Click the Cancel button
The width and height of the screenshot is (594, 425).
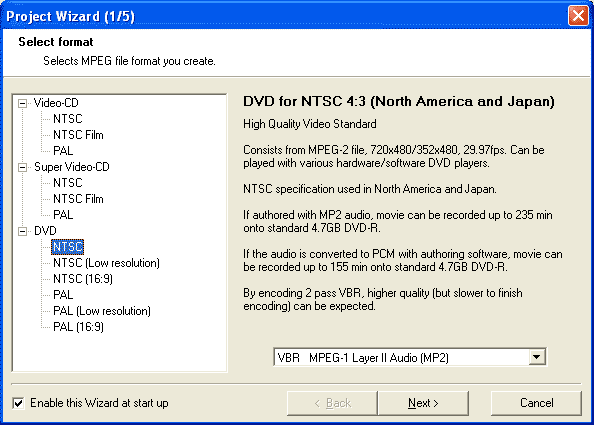536,403
